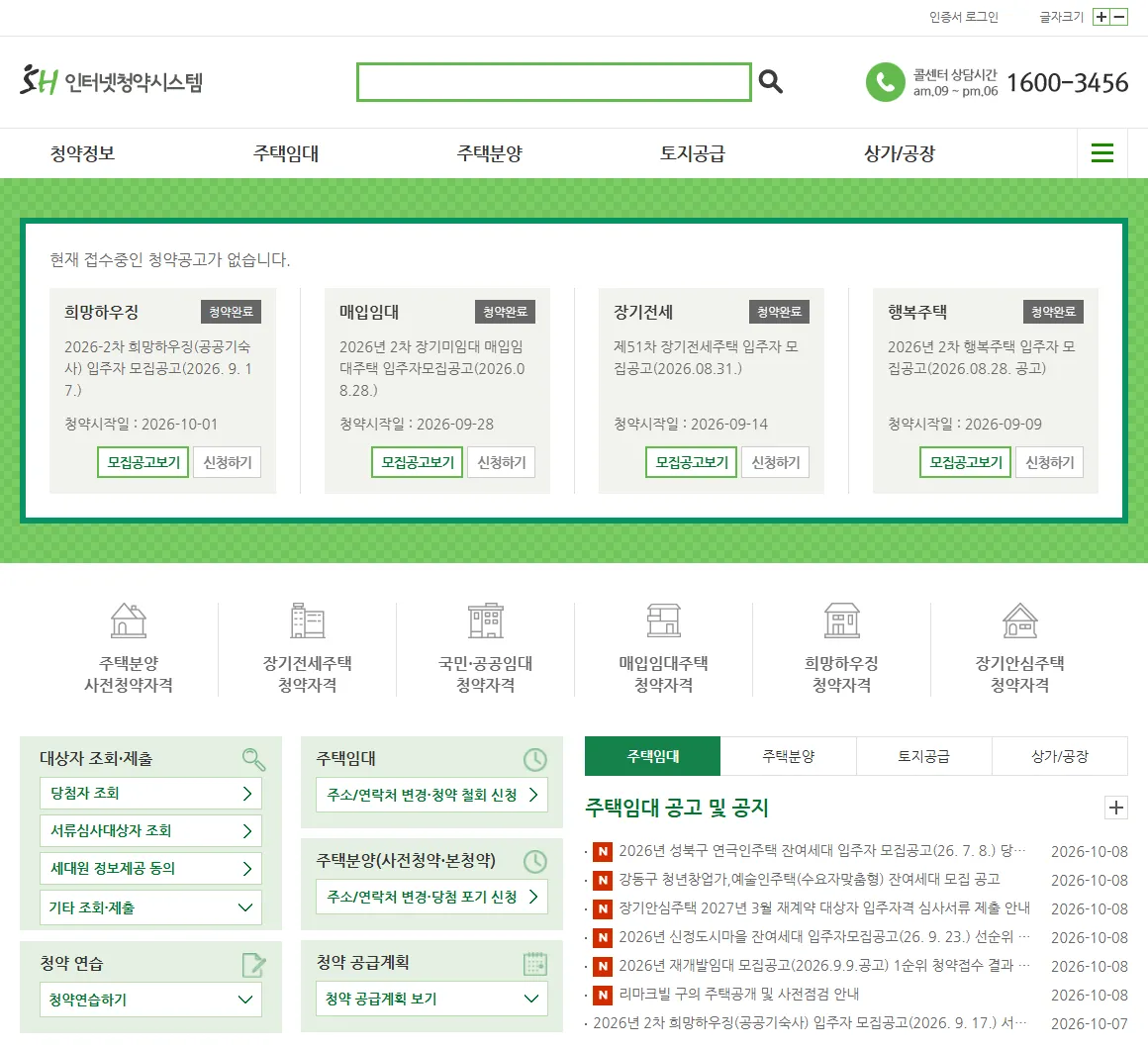Focus the green search input field

554,82
